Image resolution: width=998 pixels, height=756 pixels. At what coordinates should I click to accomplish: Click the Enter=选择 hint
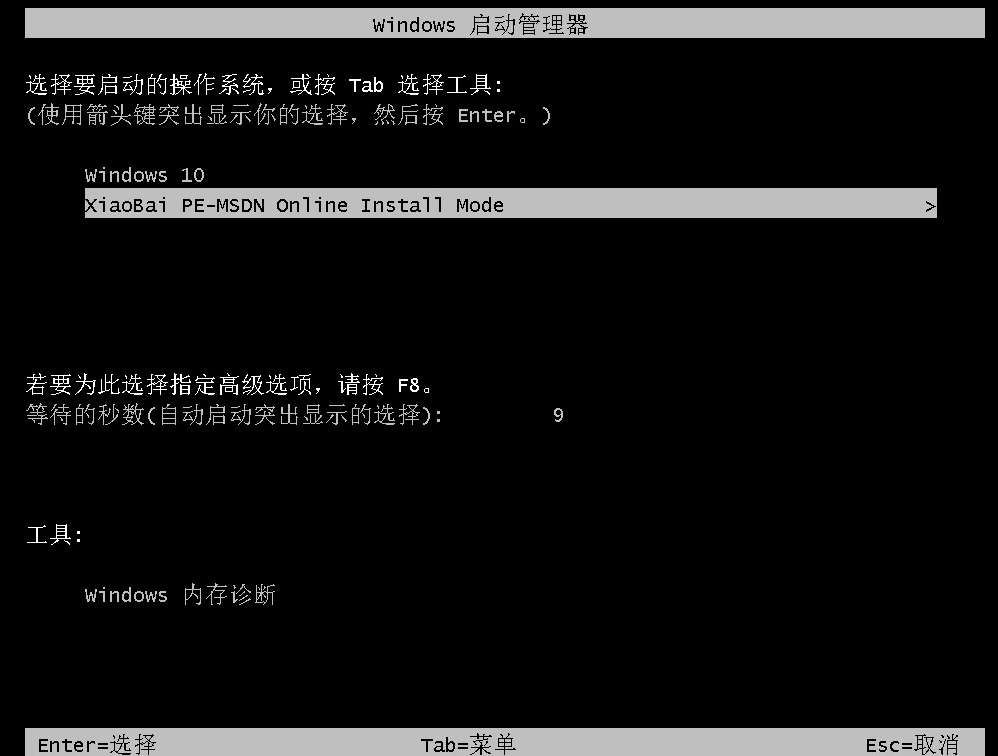(97, 744)
